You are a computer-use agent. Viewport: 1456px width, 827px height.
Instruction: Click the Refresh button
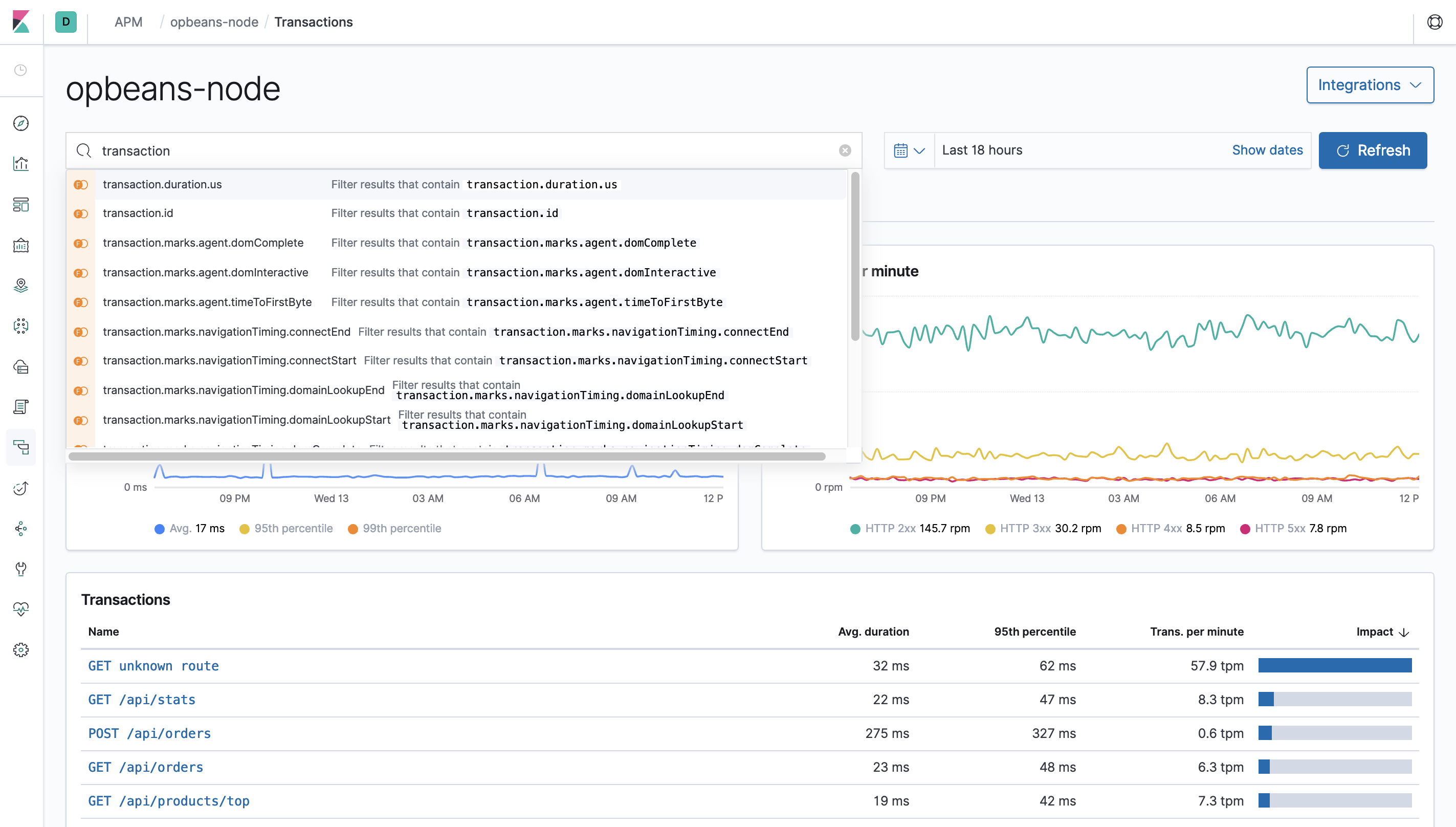coord(1373,150)
